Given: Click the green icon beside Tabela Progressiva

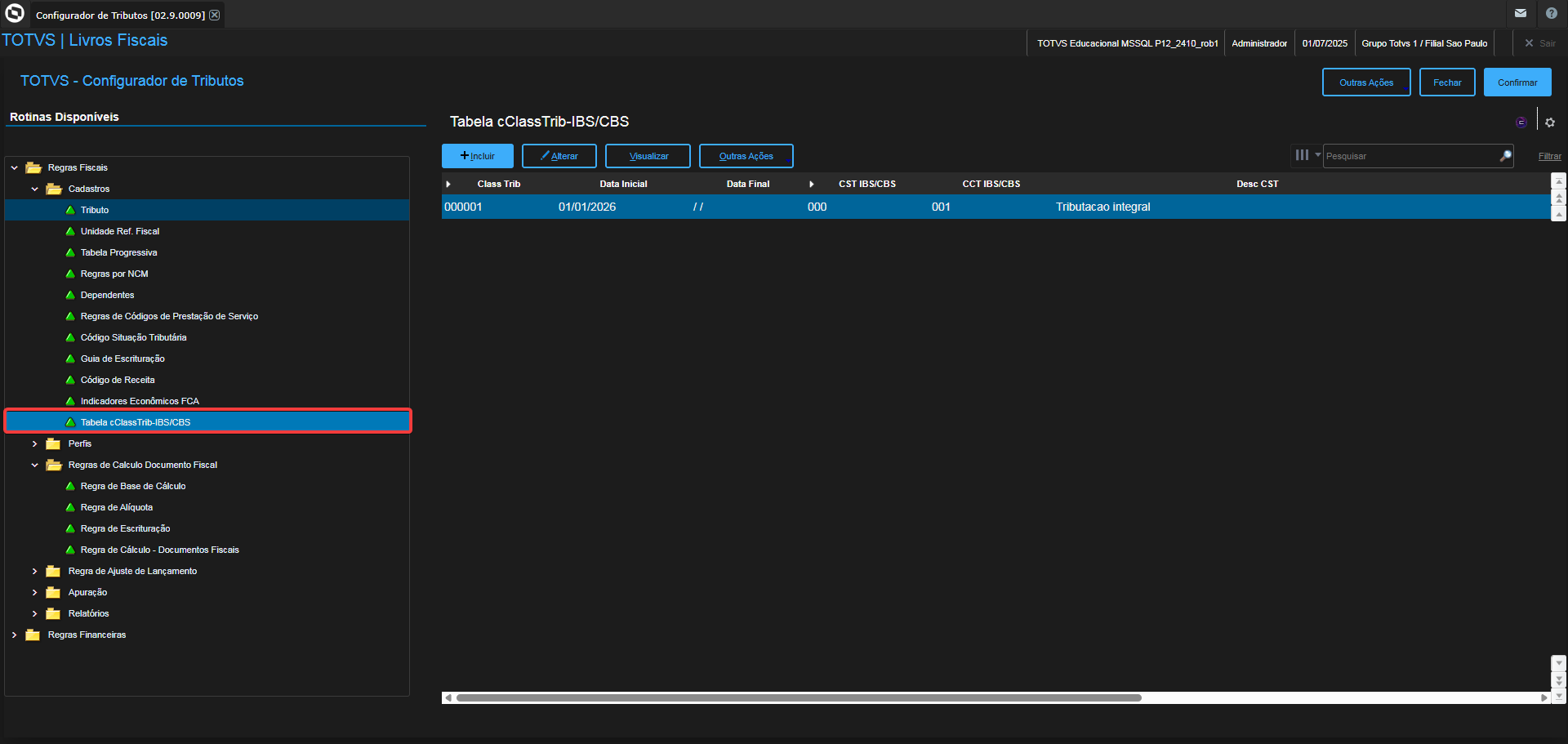Looking at the screenshot, I should [70, 252].
